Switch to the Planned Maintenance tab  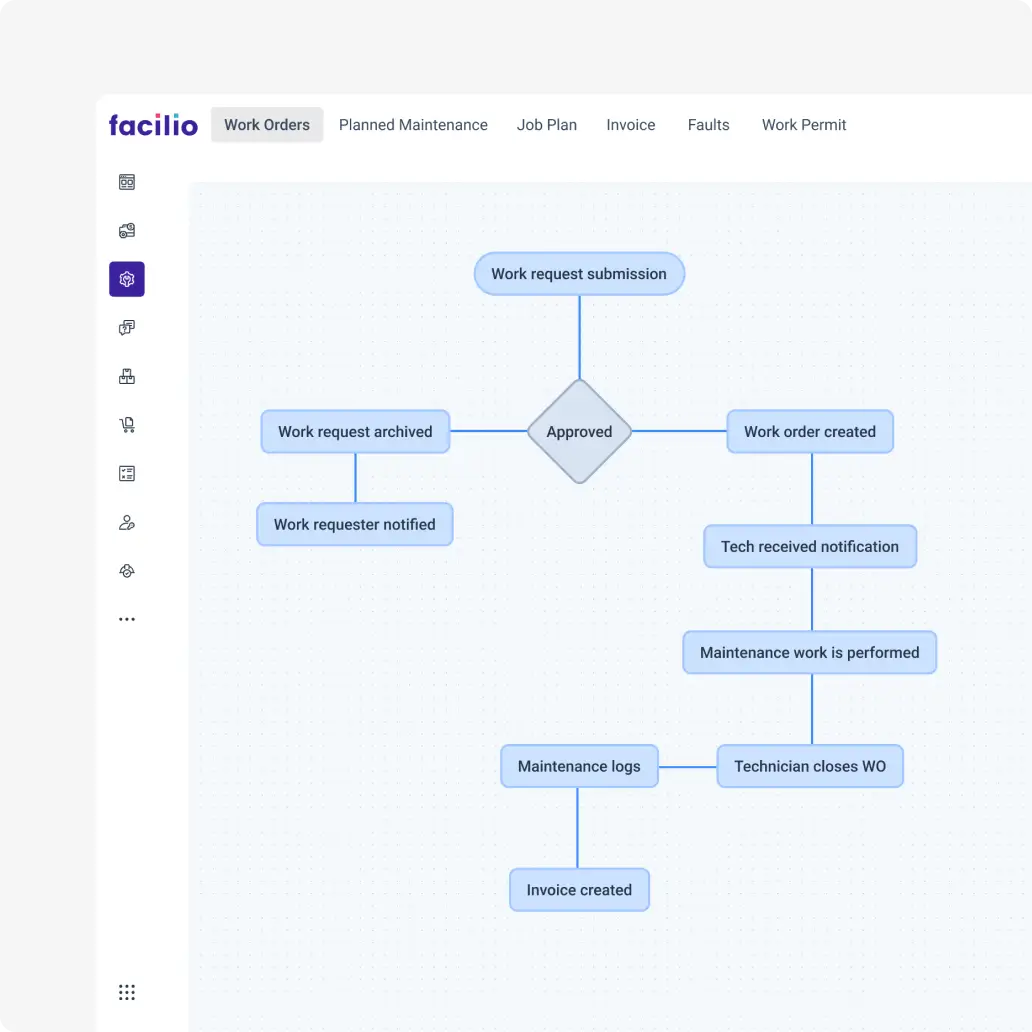(x=413, y=124)
